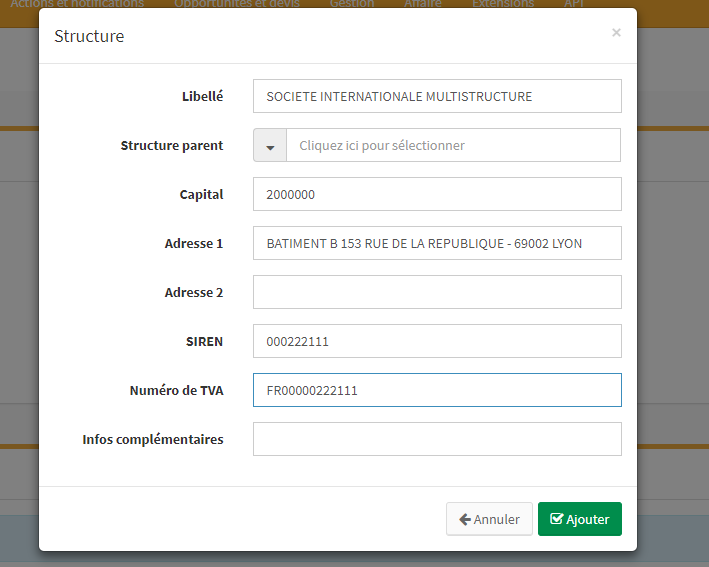Screen dimensions: 709x567
Task: Click the Numéro de TVA field
Action: [x=437, y=390]
